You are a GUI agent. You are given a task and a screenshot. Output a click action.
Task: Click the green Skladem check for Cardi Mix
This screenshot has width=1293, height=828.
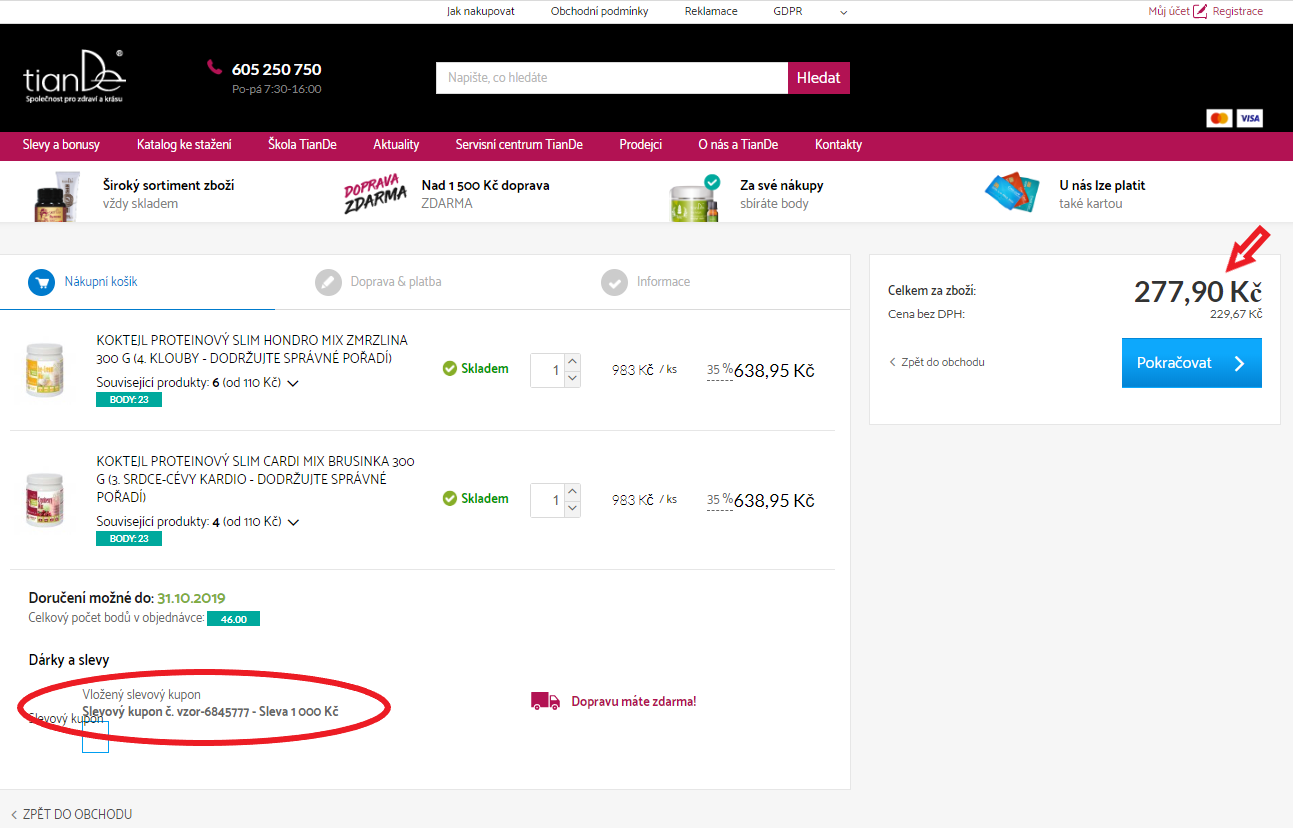(x=450, y=498)
